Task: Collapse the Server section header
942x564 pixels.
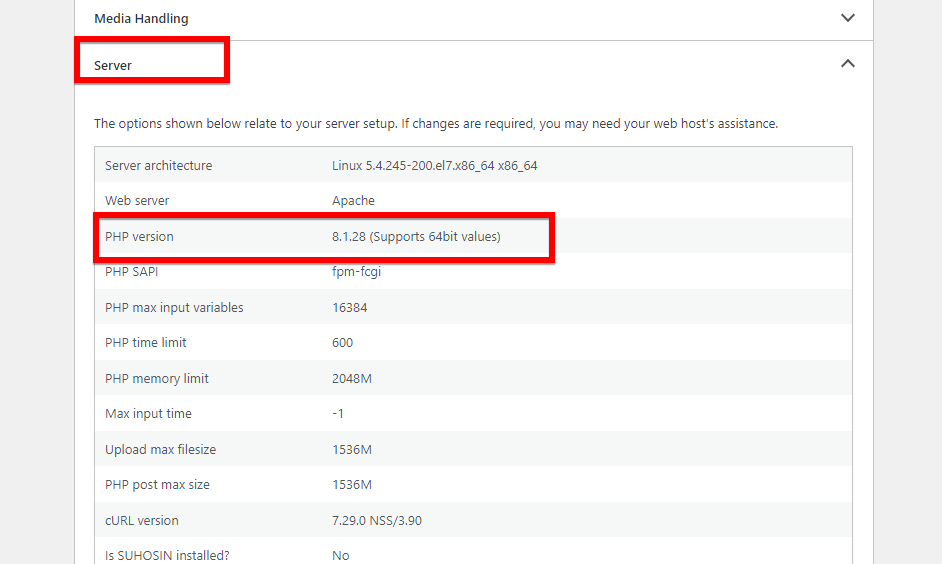Action: click(x=113, y=65)
